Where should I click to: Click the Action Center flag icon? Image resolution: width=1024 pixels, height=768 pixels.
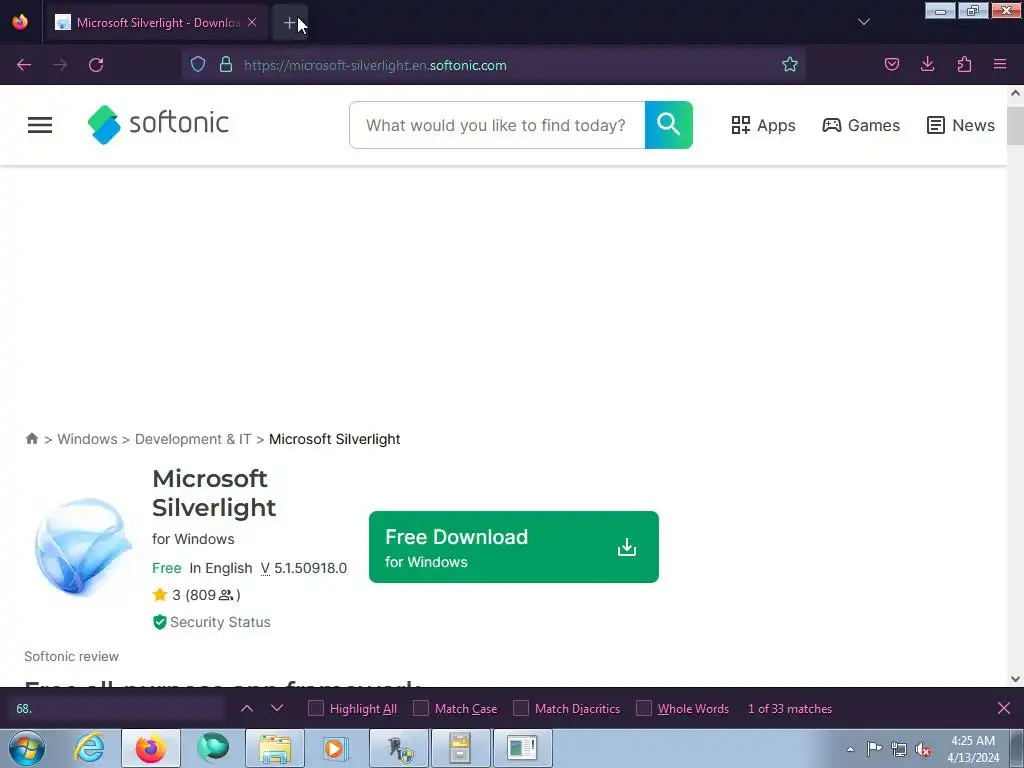pyautogui.click(x=874, y=749)
